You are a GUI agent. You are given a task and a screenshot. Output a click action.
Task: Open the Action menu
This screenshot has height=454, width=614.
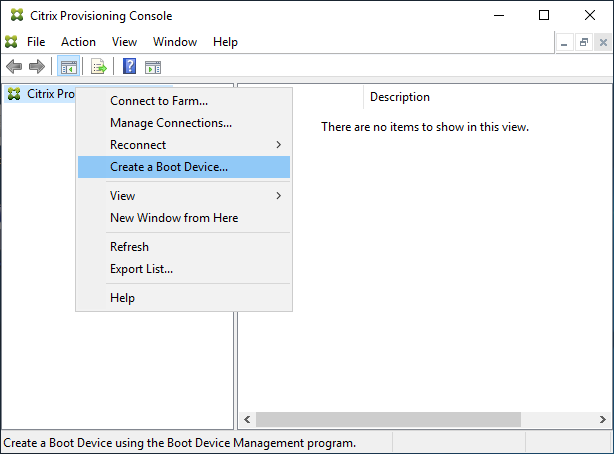tap(78, 42)
